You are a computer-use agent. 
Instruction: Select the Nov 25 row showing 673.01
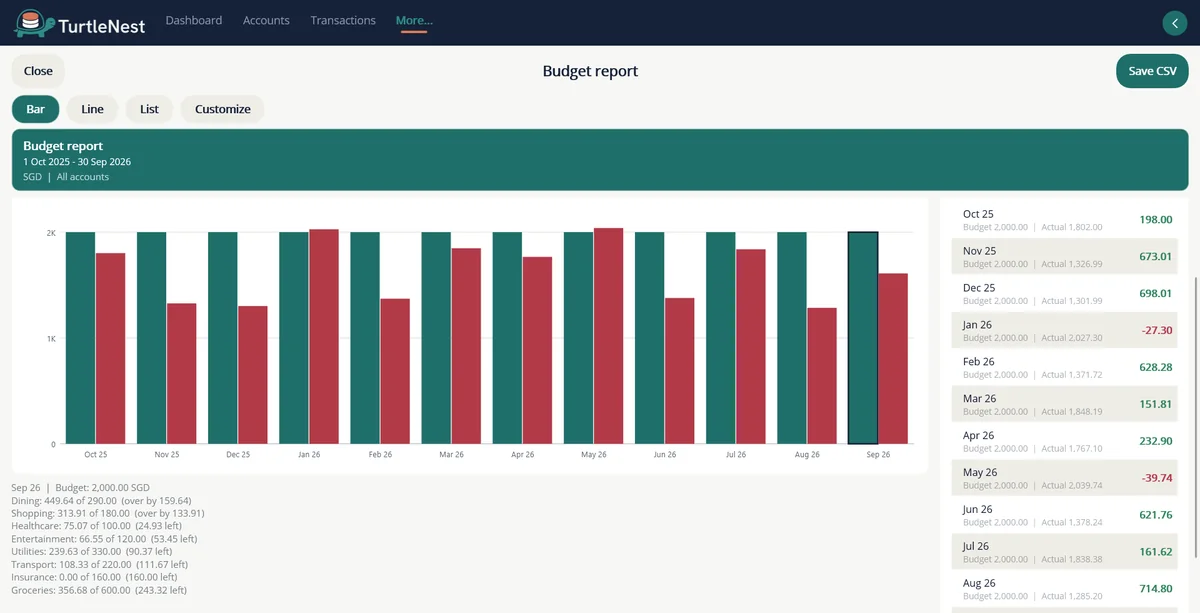coord(1066,256)
